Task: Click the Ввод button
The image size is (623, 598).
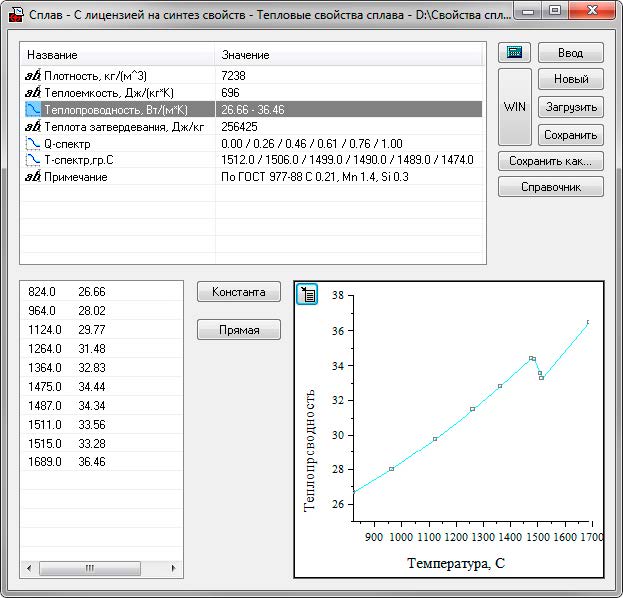Action: click(x=570, y=53)
